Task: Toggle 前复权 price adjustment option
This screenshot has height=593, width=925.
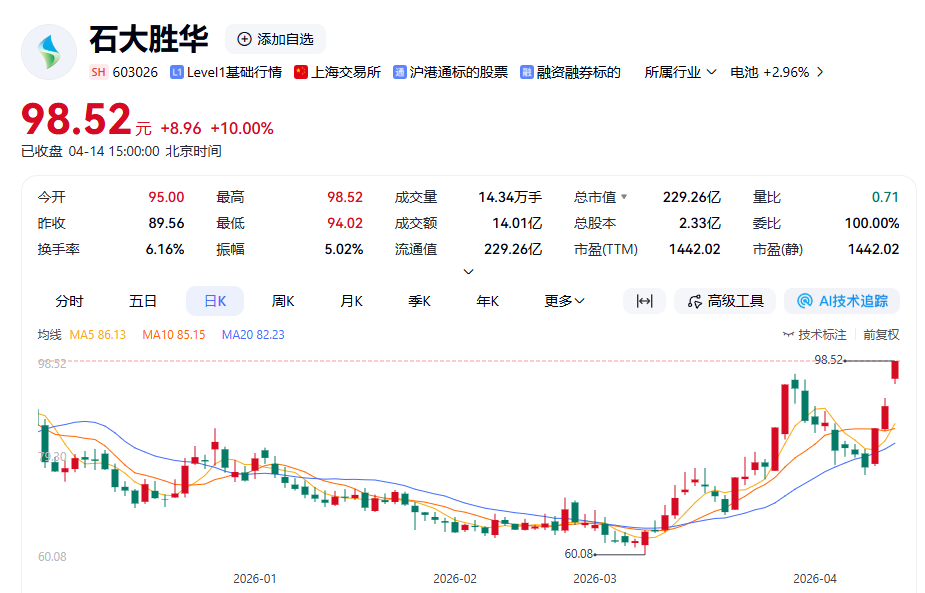Action: tap(881, 335)
